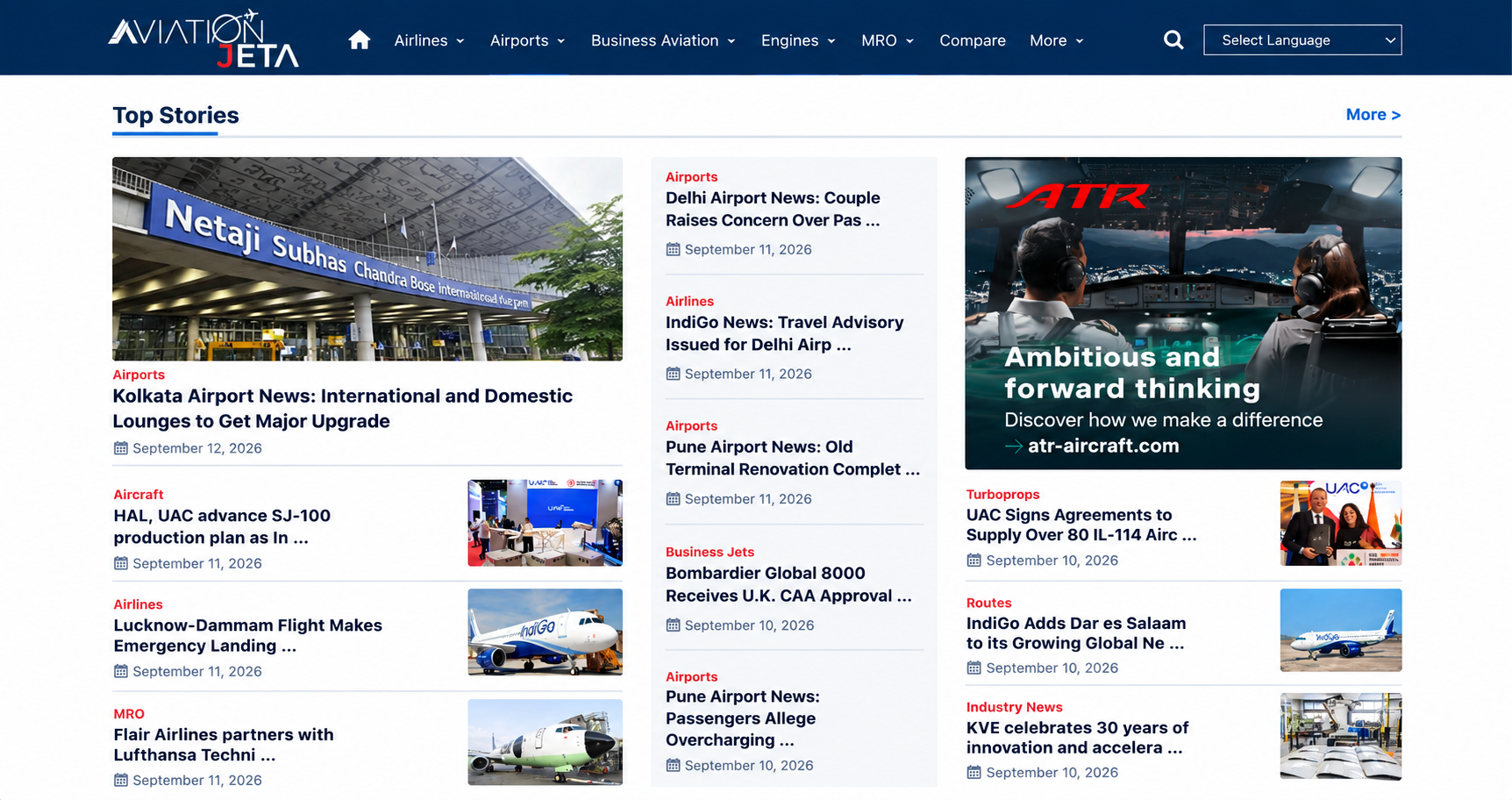Click calendar icon beside KVE story date
The width and height of the screenshot is (1512, 800).
coord(974,772)
